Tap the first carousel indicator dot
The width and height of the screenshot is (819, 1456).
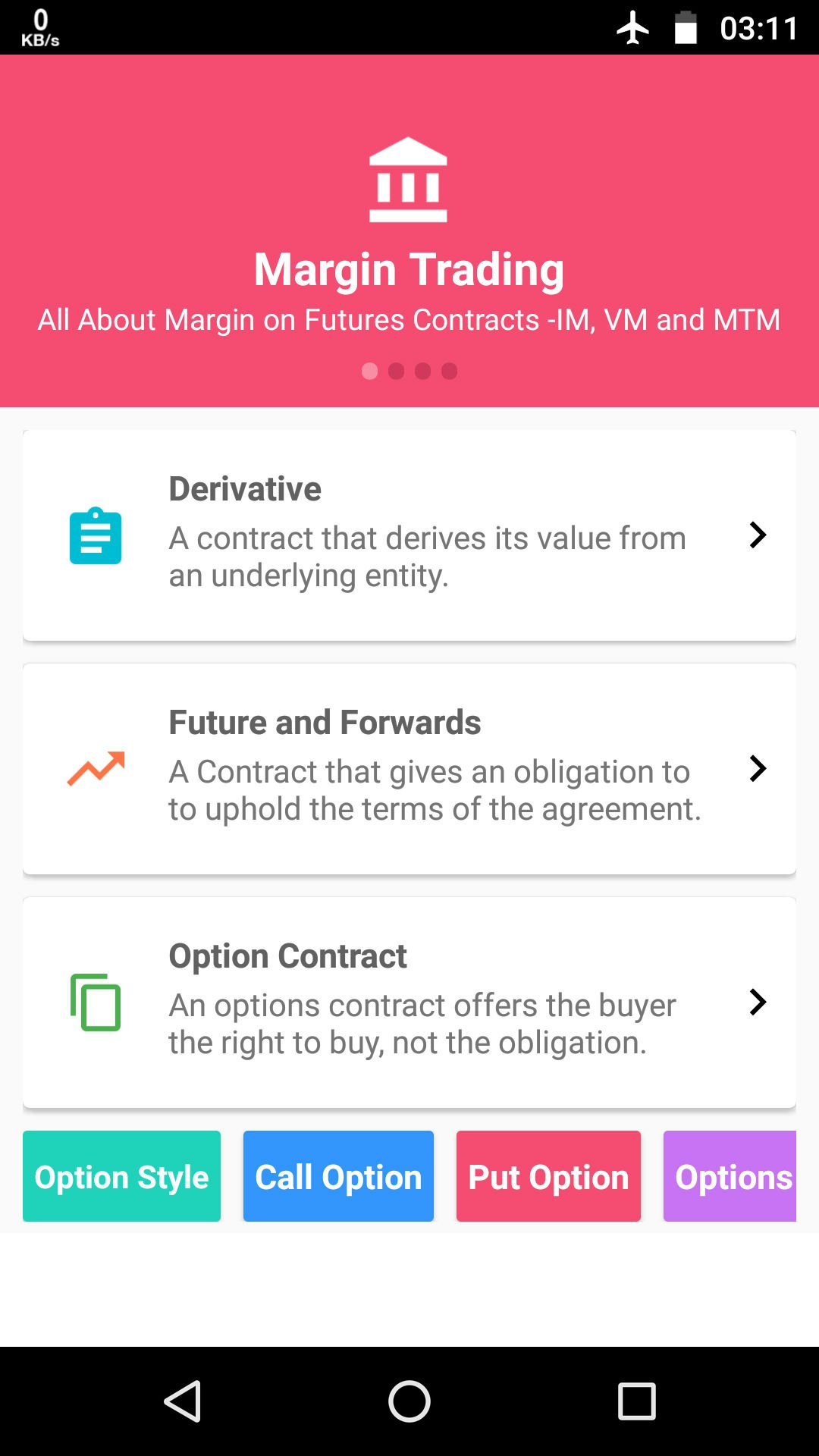[x=369, y=372]
